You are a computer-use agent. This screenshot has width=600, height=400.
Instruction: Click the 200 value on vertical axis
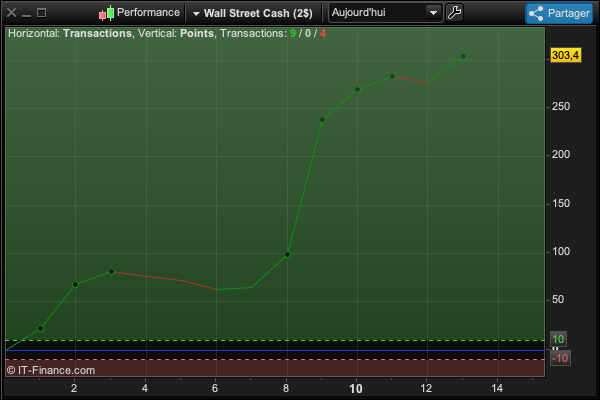click(561, 155)
